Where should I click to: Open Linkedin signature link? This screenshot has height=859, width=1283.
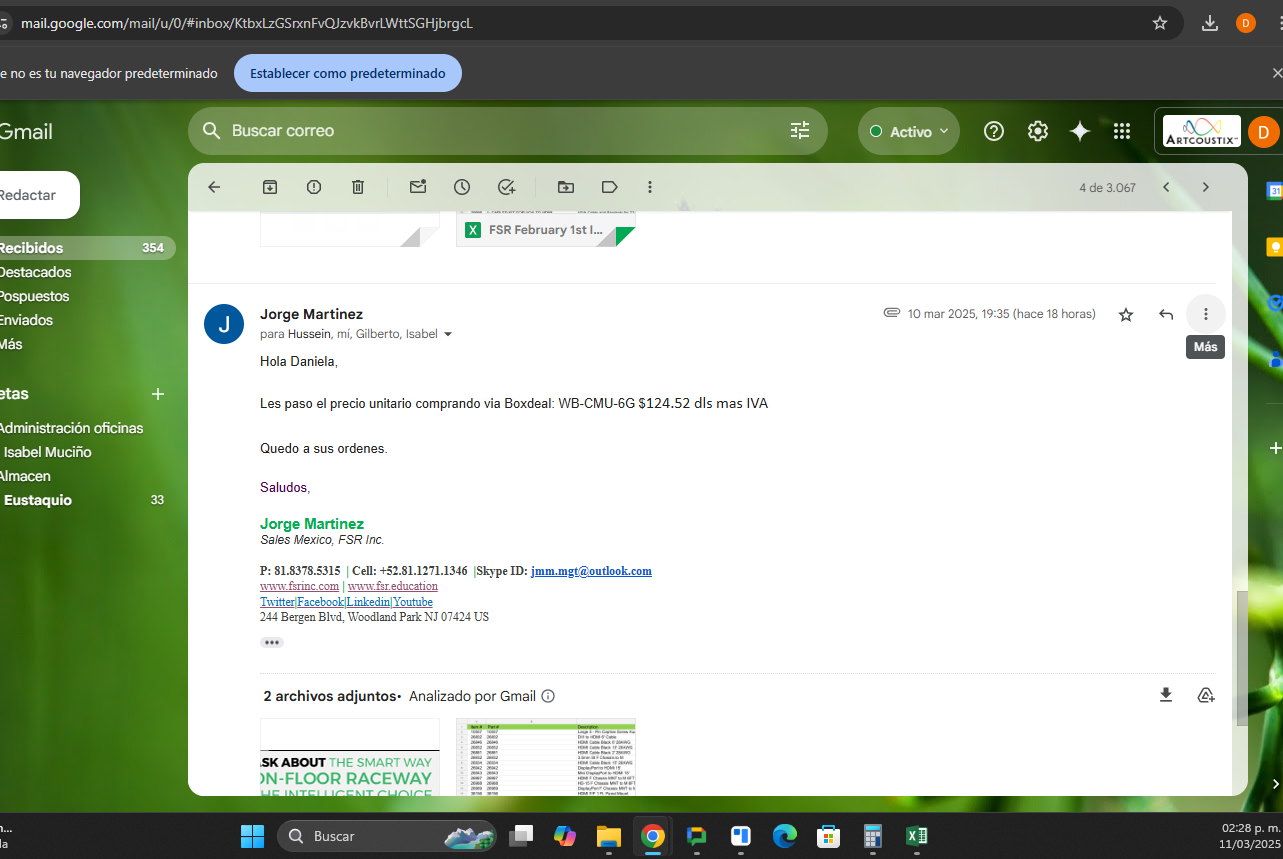pos(368,602)
